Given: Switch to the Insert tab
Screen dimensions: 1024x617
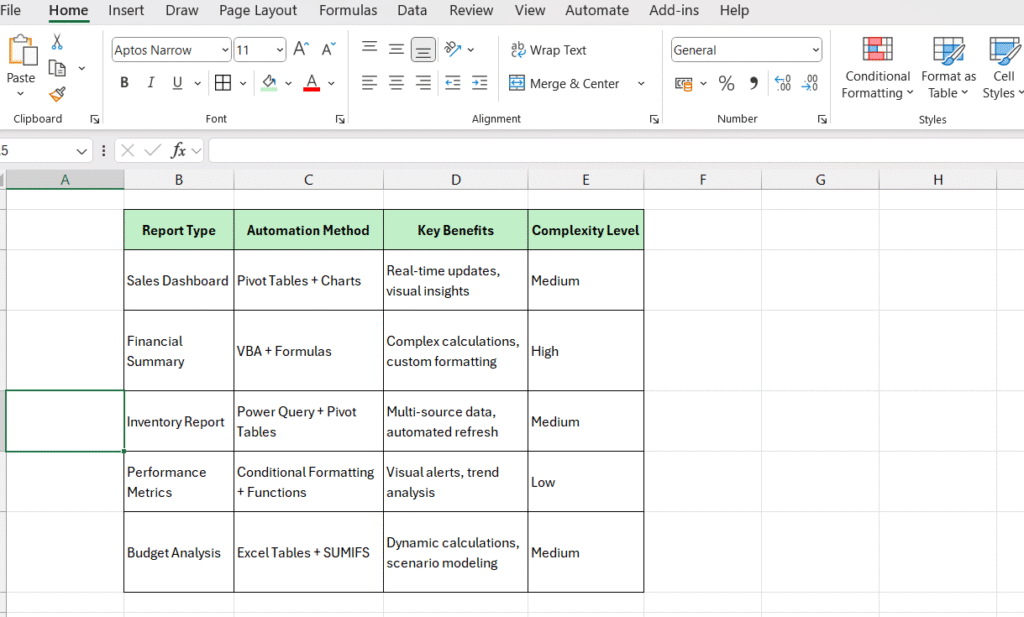Looking at the screenshot, I should (126, 10).
